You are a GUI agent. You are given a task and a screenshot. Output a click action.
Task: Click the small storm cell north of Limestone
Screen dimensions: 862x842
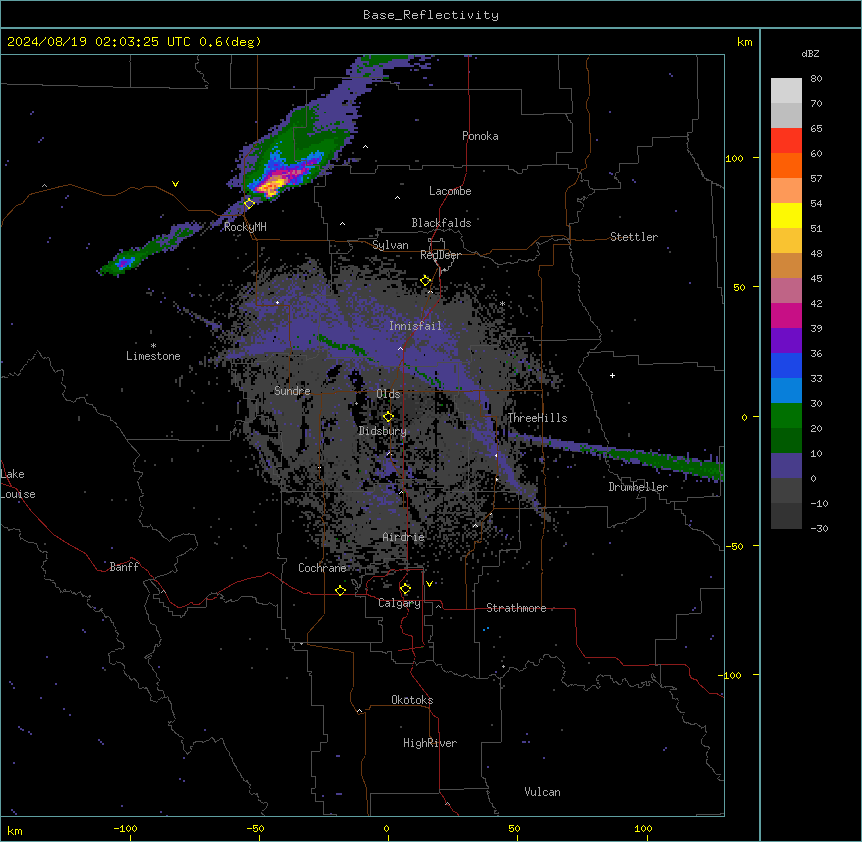(125, 262)
